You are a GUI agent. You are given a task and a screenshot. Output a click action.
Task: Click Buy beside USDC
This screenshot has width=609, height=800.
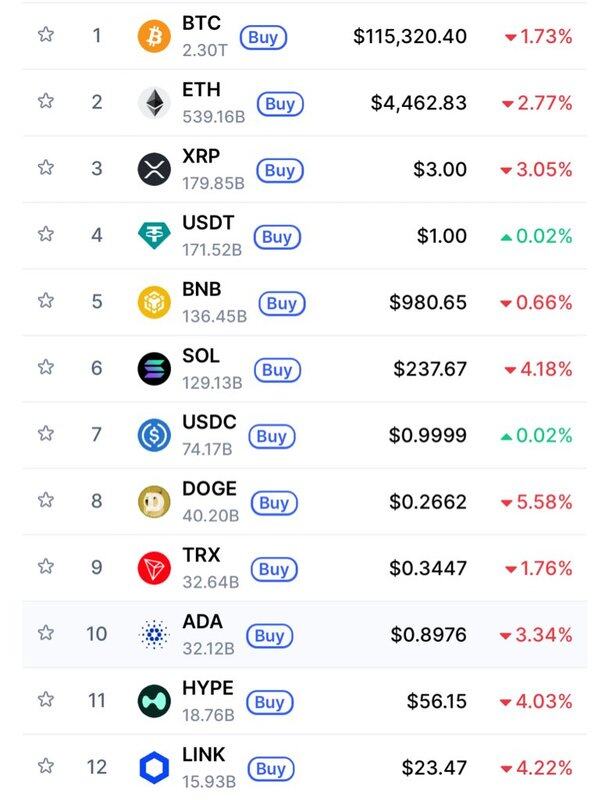click(x=272, y=437)
